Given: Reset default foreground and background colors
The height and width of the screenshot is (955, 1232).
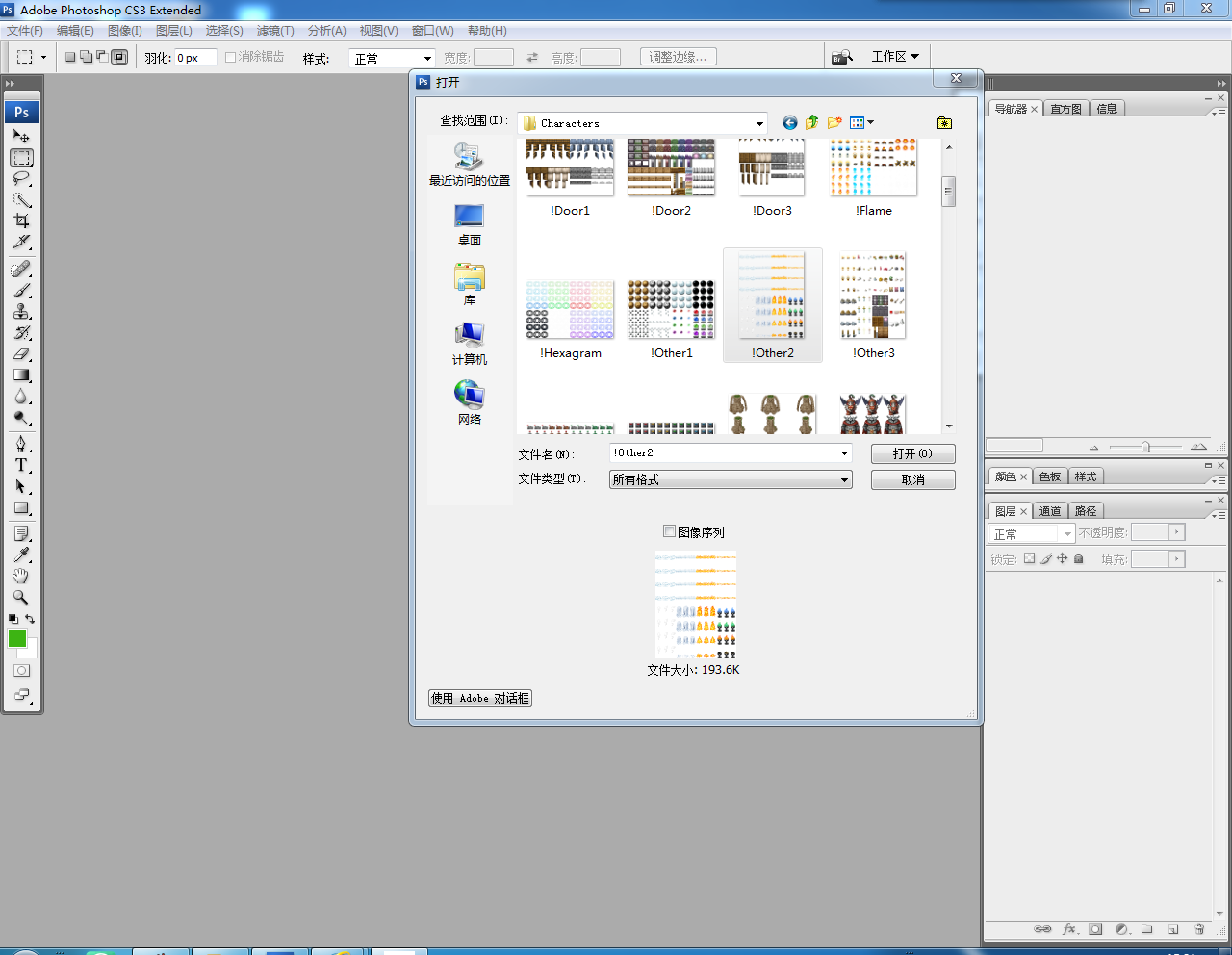Looking at the screenshot, I should pos(13,619).
